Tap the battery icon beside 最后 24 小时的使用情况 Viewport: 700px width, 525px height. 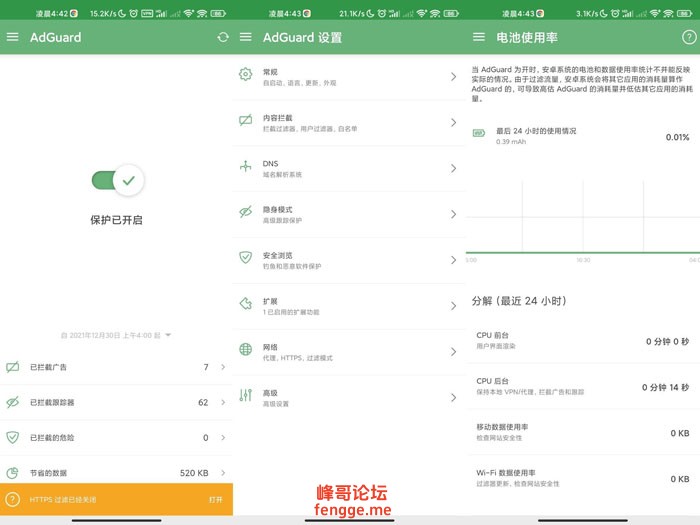coord(479,133)
